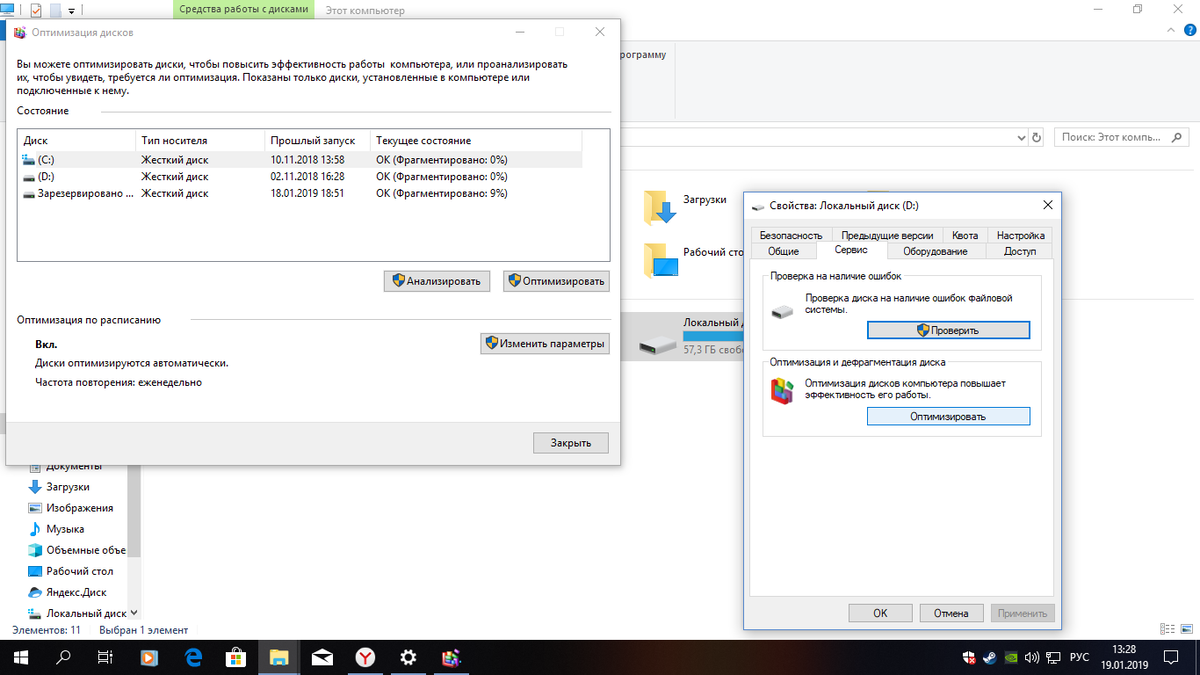Image resolution: width=1200 pixels, height=675 pixels.
Task: Launch Yandex Browser from taskbar
Action: (x=366, y=657)
